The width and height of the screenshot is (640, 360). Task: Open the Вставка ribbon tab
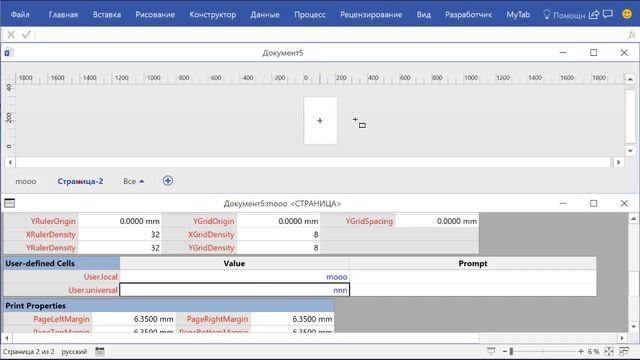tap(107, 15)
